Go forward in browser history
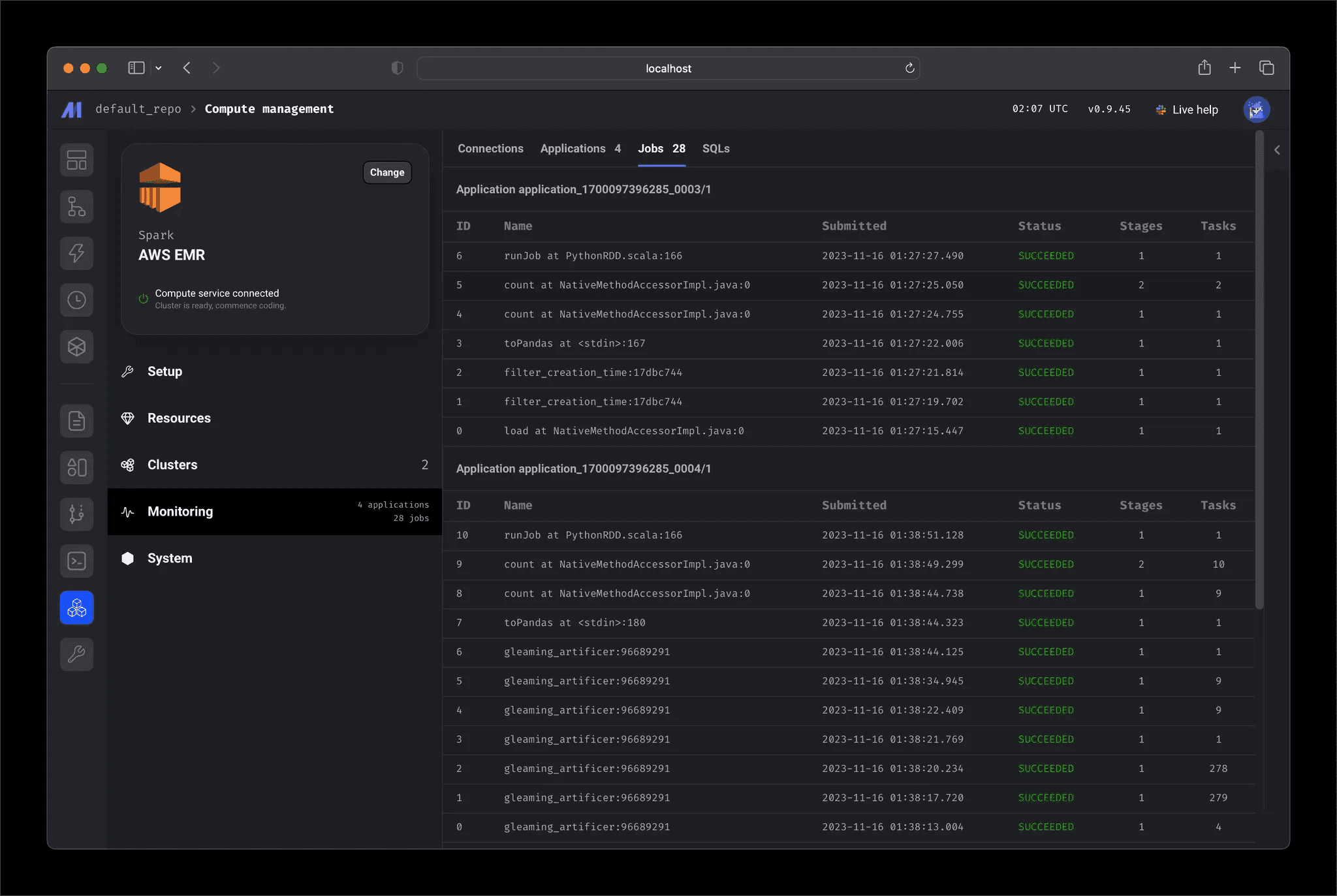Screen dimensions: 1337x896 point(216,68)
